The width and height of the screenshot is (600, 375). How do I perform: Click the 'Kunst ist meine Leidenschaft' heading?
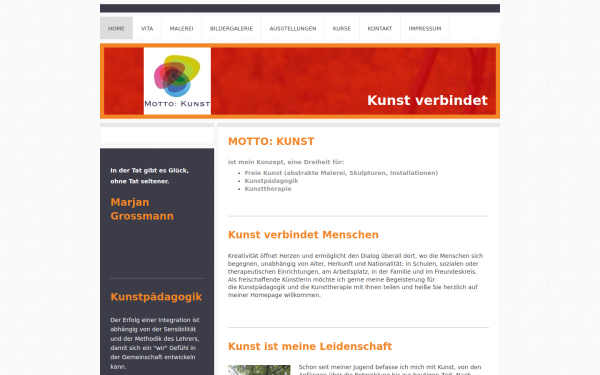[310, 346]
